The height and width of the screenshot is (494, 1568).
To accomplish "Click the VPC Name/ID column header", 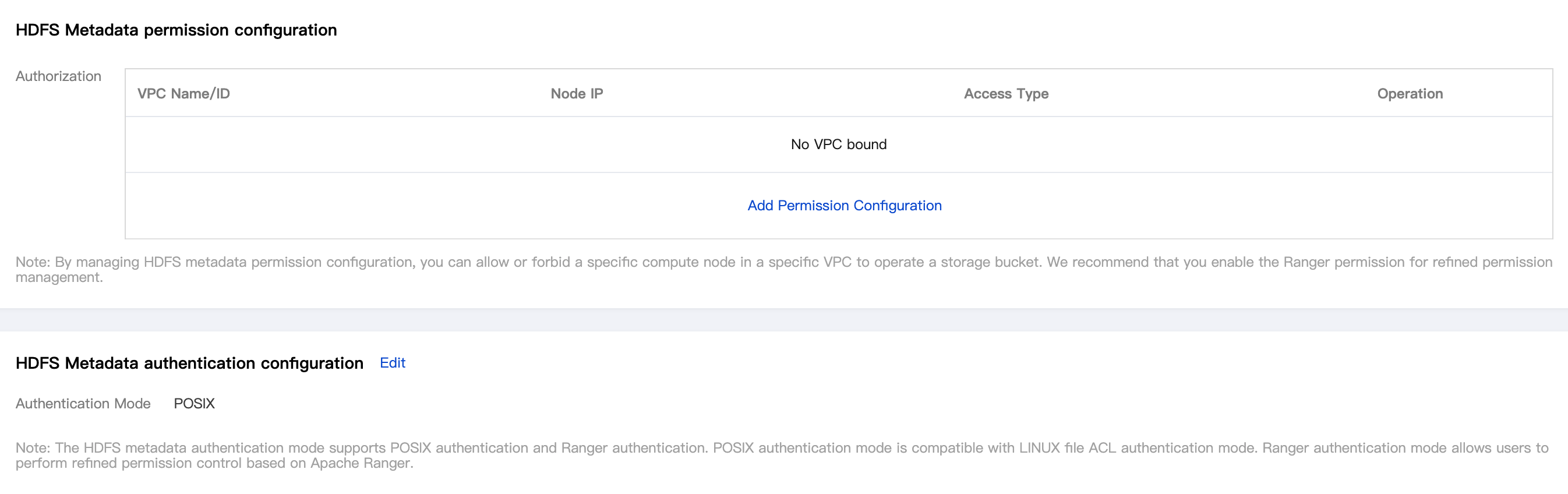I will (x=183, y=94).
